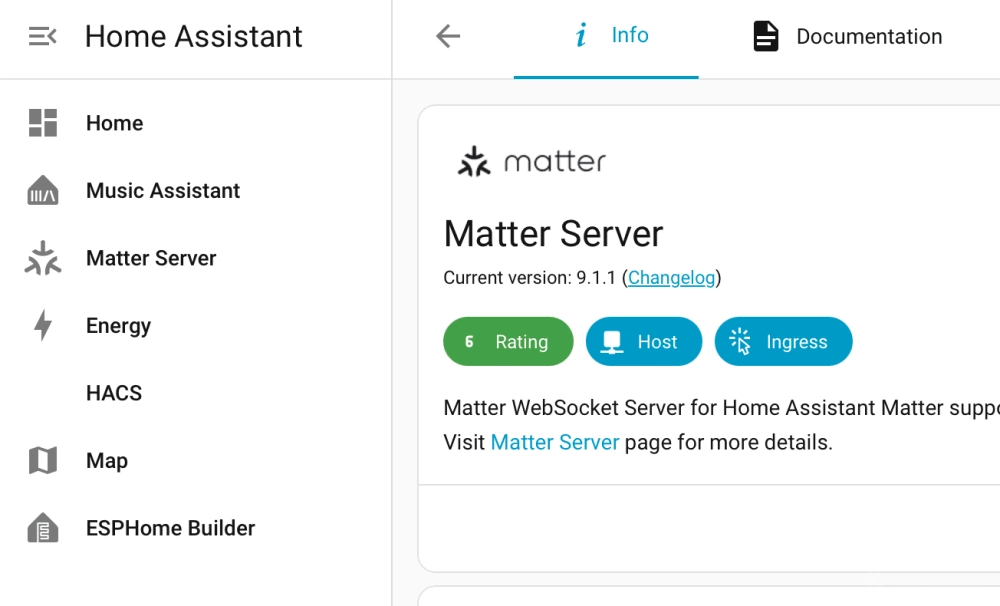Click the Home Assistant title text
The image size is (1000, 606).
point(194,36)
